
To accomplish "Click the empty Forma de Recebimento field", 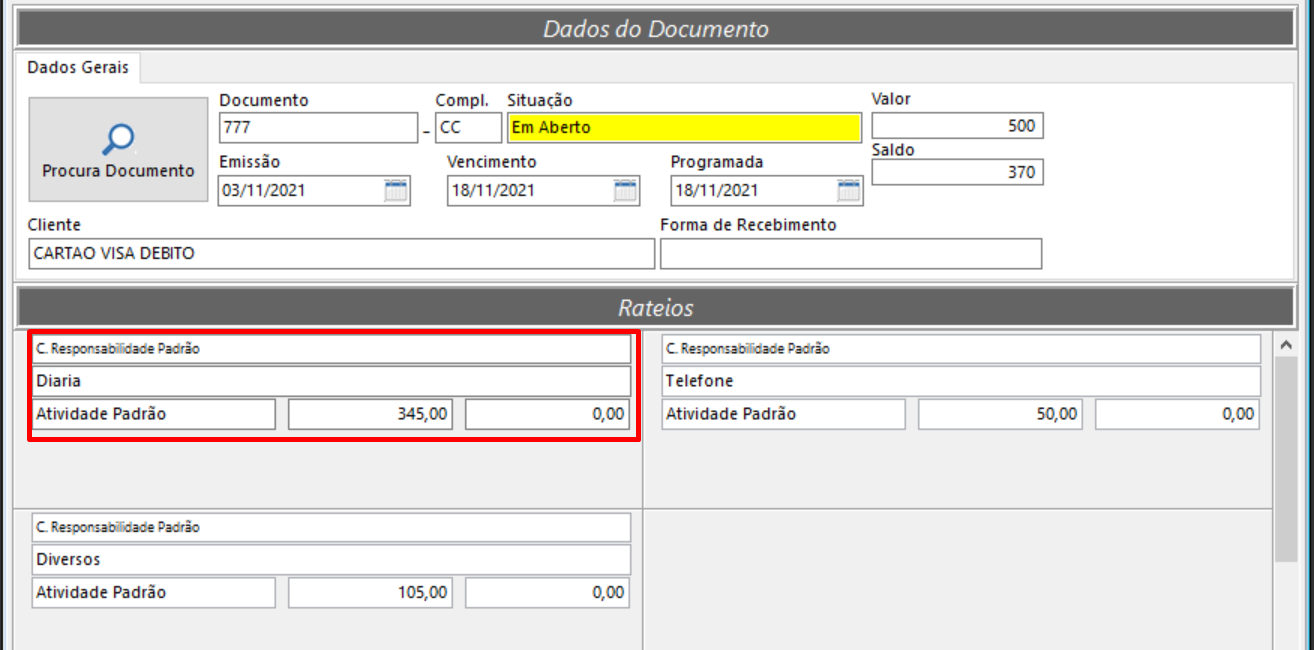I will pyautogui.click(x=851, y=254).
